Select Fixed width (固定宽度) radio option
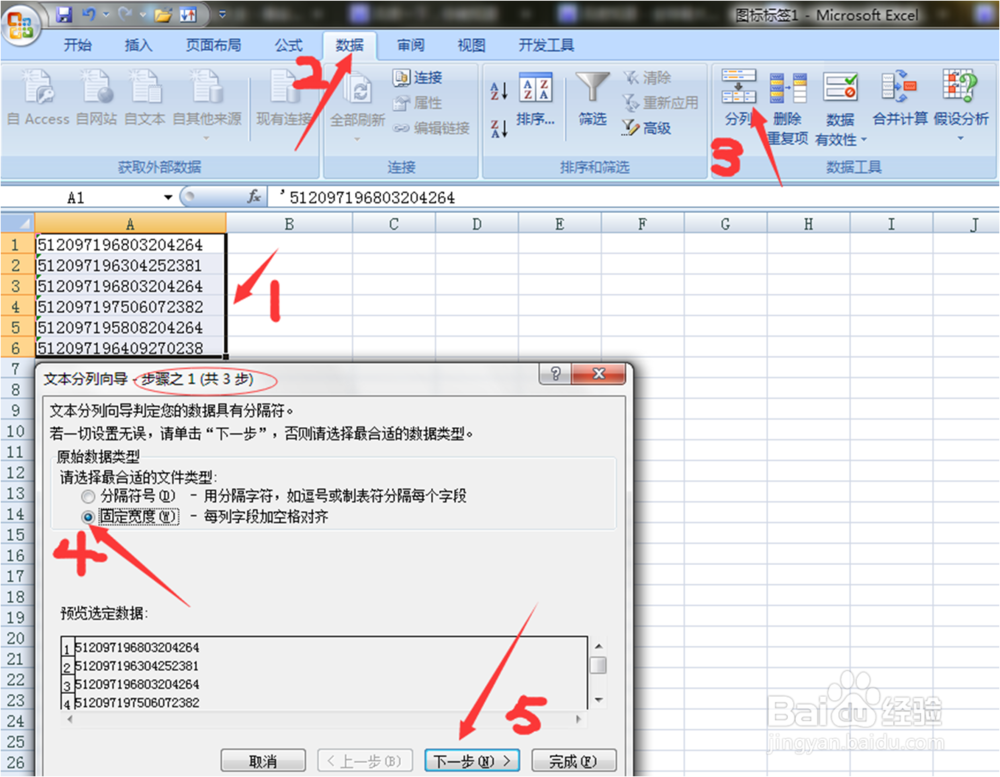The width and height of the screenshot is (1000, 777). (x=88, y=517)
